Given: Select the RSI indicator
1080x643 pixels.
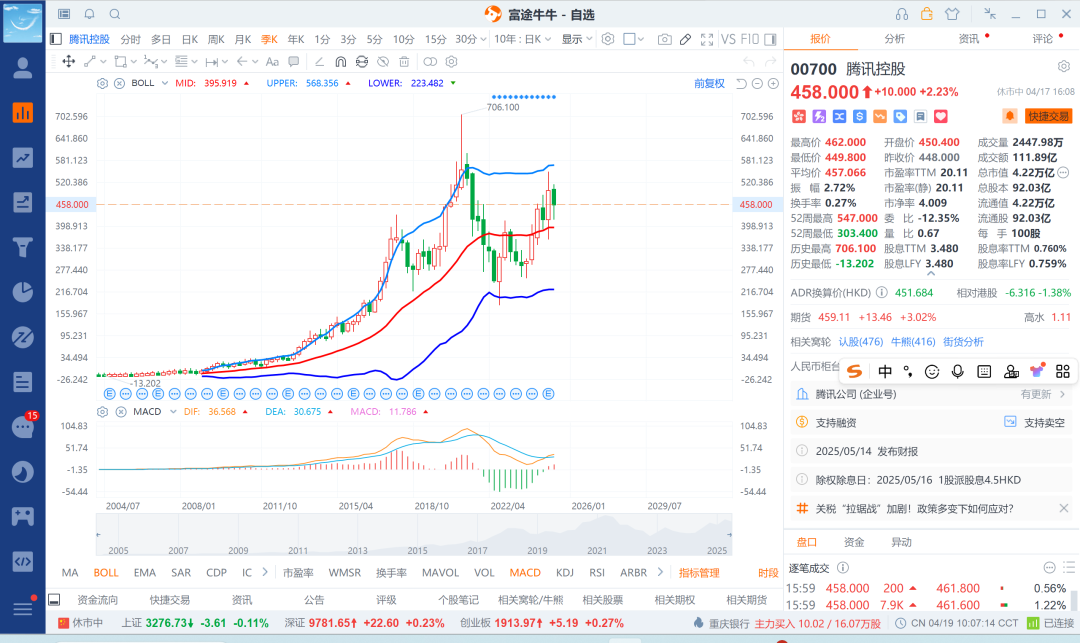Looking at the screenshot, I should point(597,573).
